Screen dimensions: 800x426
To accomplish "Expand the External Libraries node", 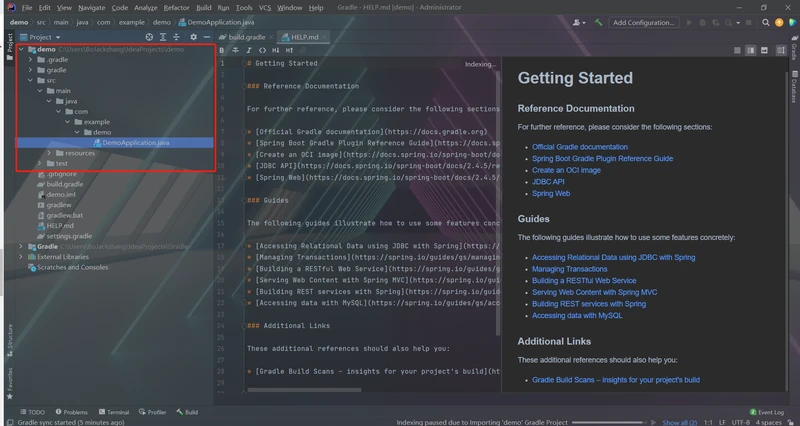I will pyautogui.click(x=21, y=257).
